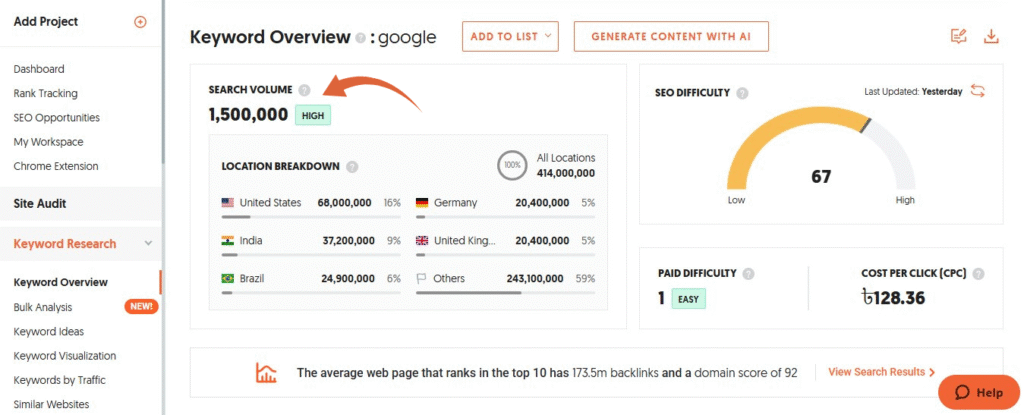Viewport: 1024px width, 415px height.
Task: Click the SEO difficulty score 67
Action: tap(821, 176)
